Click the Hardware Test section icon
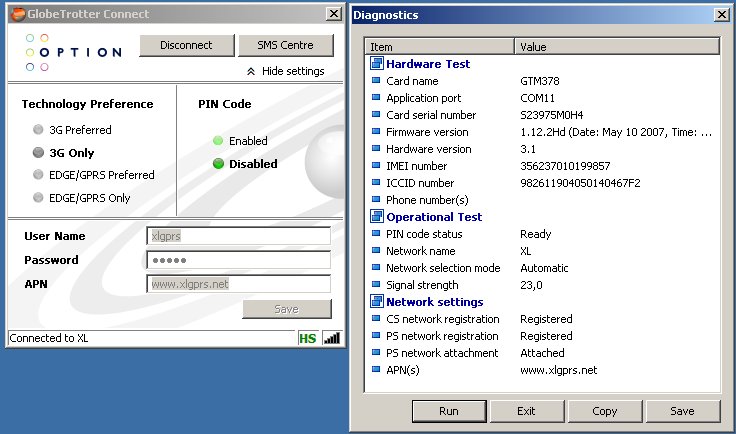The width and height of the screenshot is (736, 434). [x=377, y=64]
